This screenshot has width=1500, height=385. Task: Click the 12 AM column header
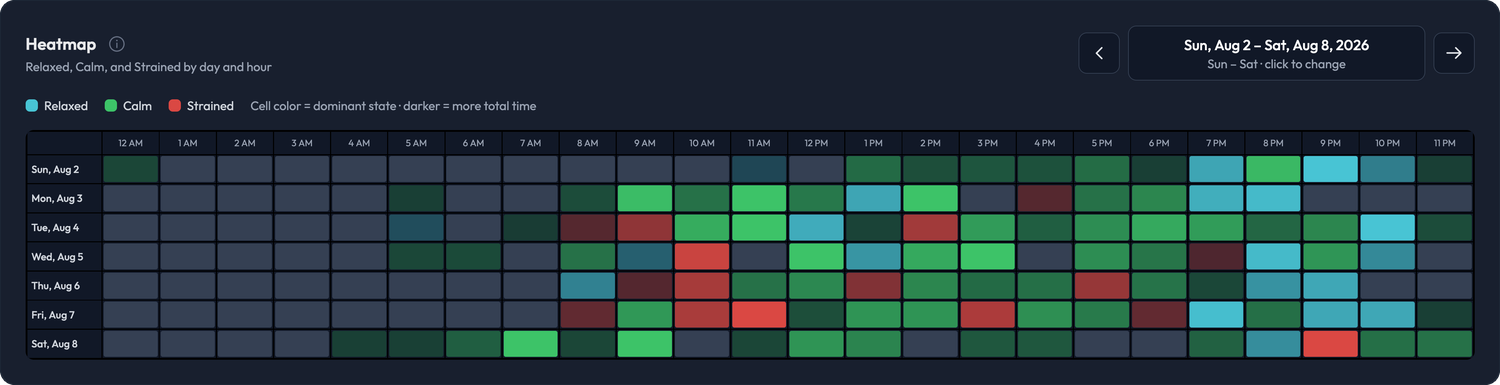tap(131, 143)
